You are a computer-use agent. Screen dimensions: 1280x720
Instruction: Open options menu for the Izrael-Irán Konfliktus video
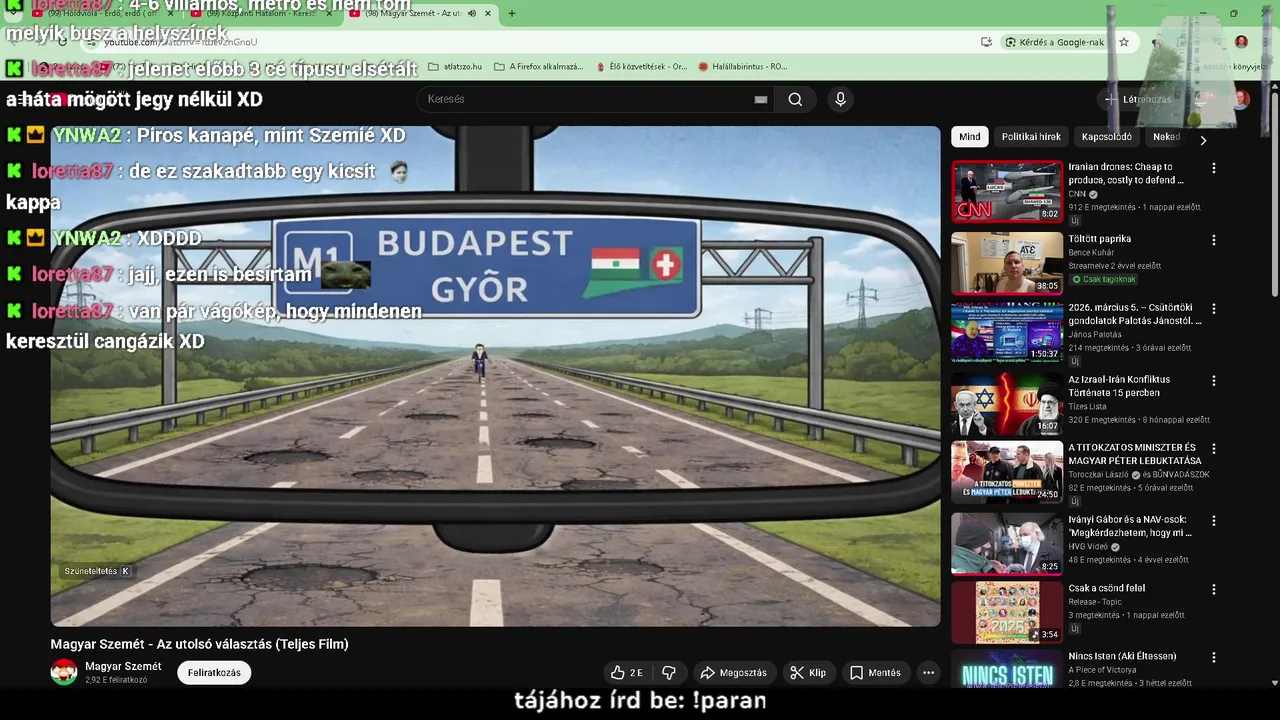pyautogui.click(x=1214, y=381)
